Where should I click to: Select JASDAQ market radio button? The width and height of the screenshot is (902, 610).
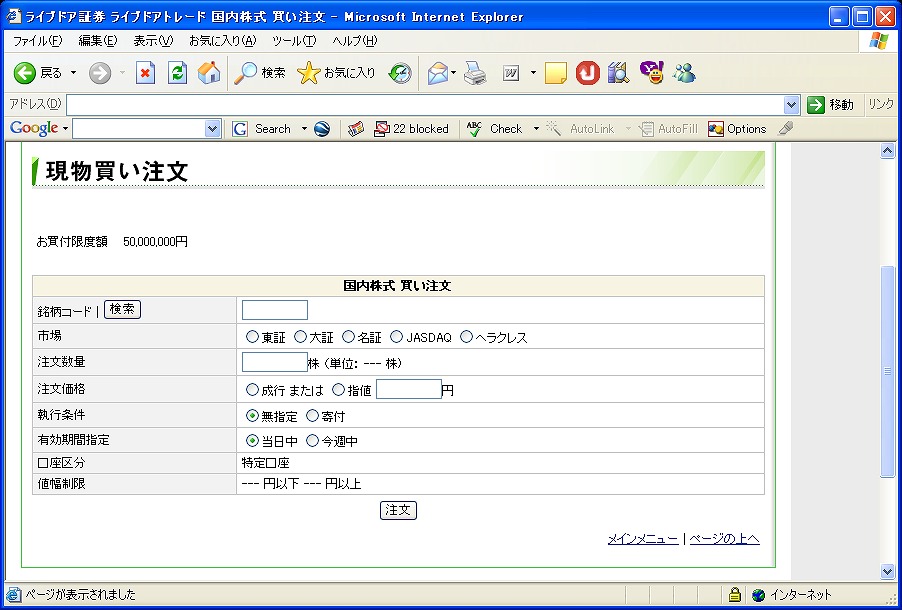click(x=396, y=337)
